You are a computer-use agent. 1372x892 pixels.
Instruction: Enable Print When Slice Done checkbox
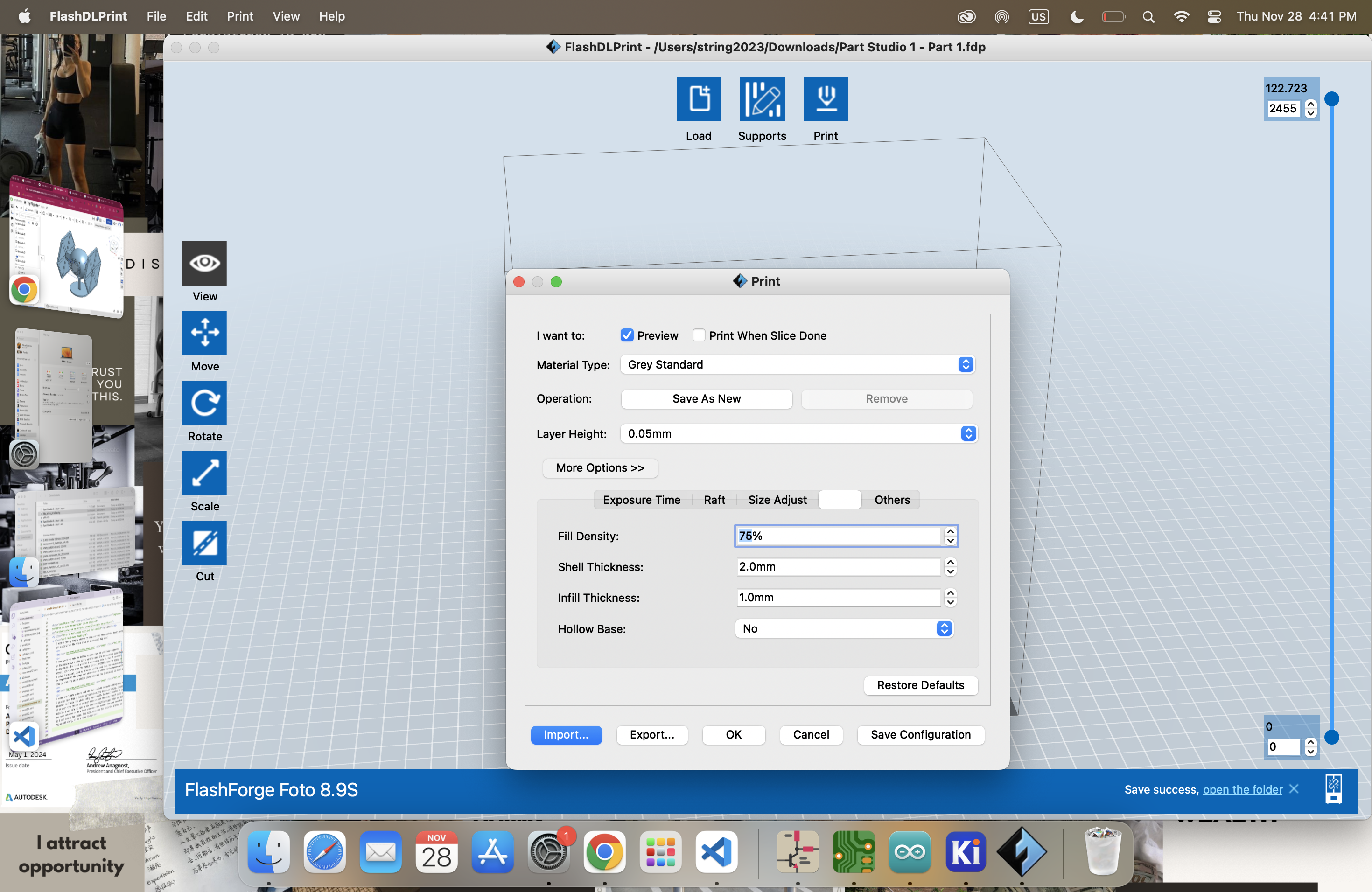[x=699, y=335]
